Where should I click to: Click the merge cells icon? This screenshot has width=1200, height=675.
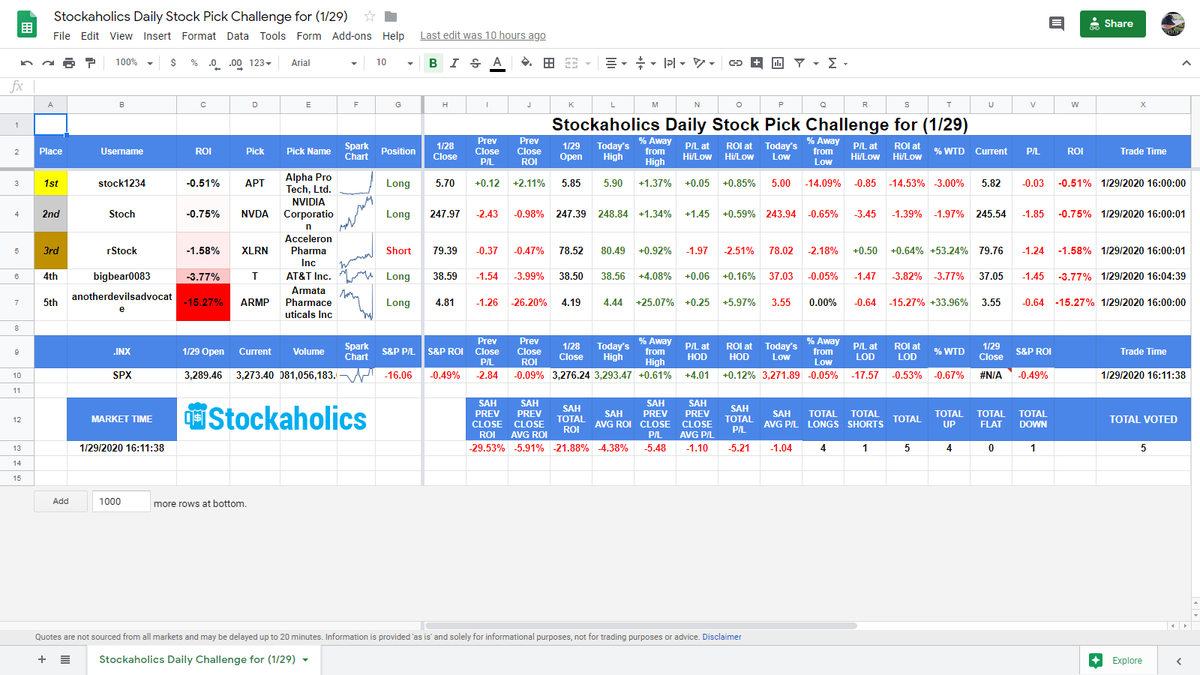click(571, 63)
